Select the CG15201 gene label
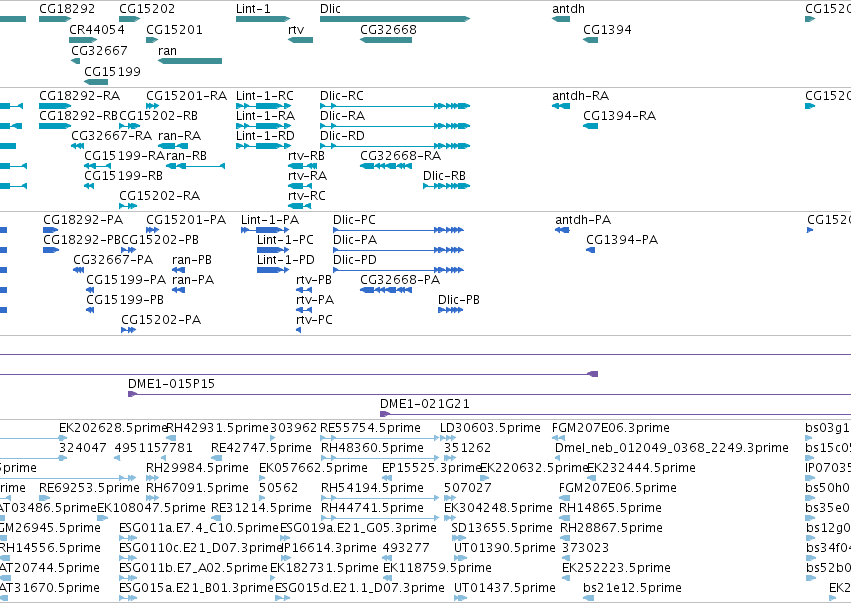The image size is (851, 603). [174, 29]
